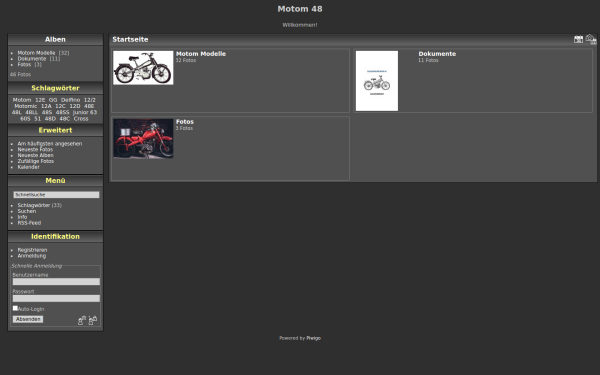Open the Motom Modelle album thumbnail
Screen dimensions: 600x375
[x=143, y=68]
